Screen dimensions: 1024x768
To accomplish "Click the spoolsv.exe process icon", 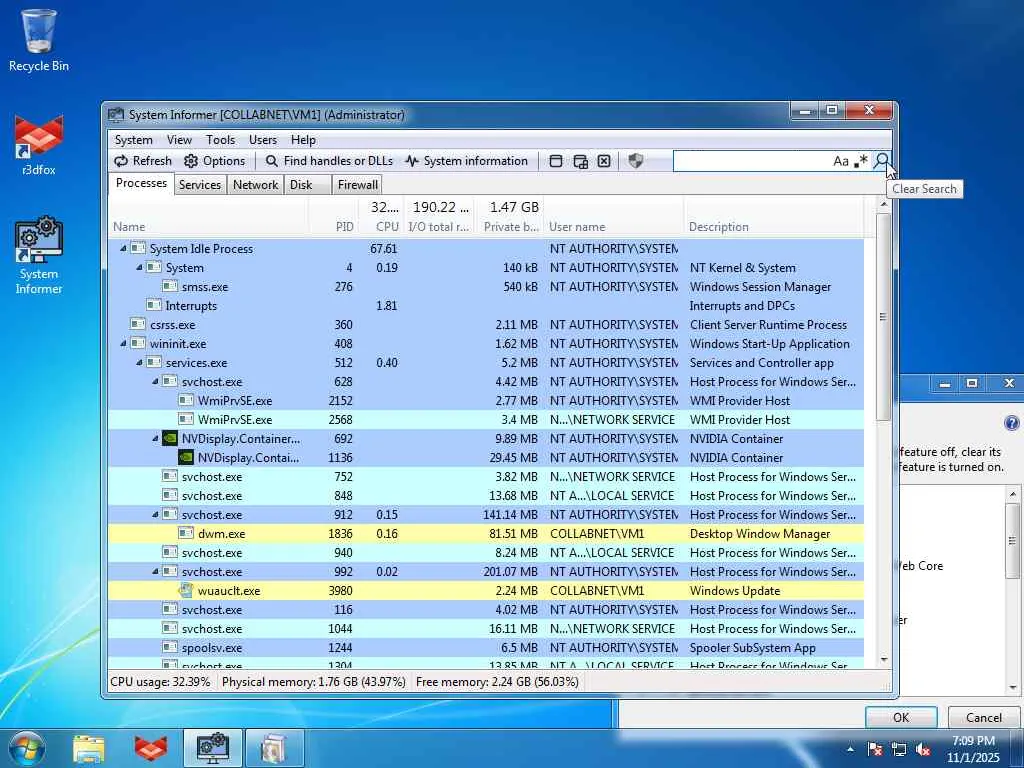I will 170,648.
